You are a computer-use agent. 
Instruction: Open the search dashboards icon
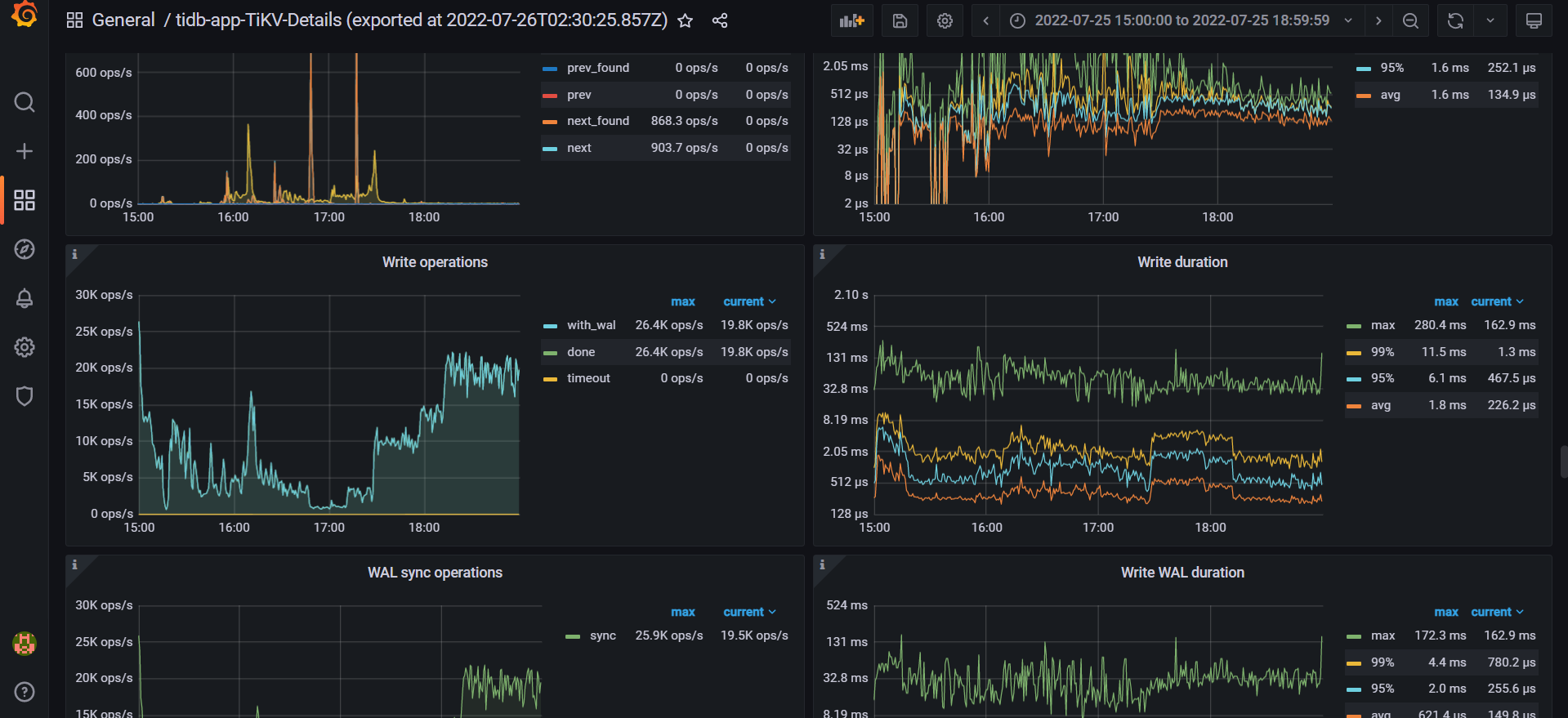(x=25, y=102)
